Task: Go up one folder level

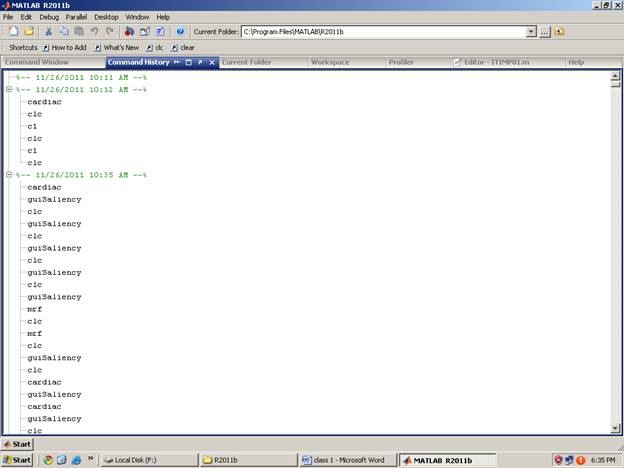Action: (x=560, y=31)
